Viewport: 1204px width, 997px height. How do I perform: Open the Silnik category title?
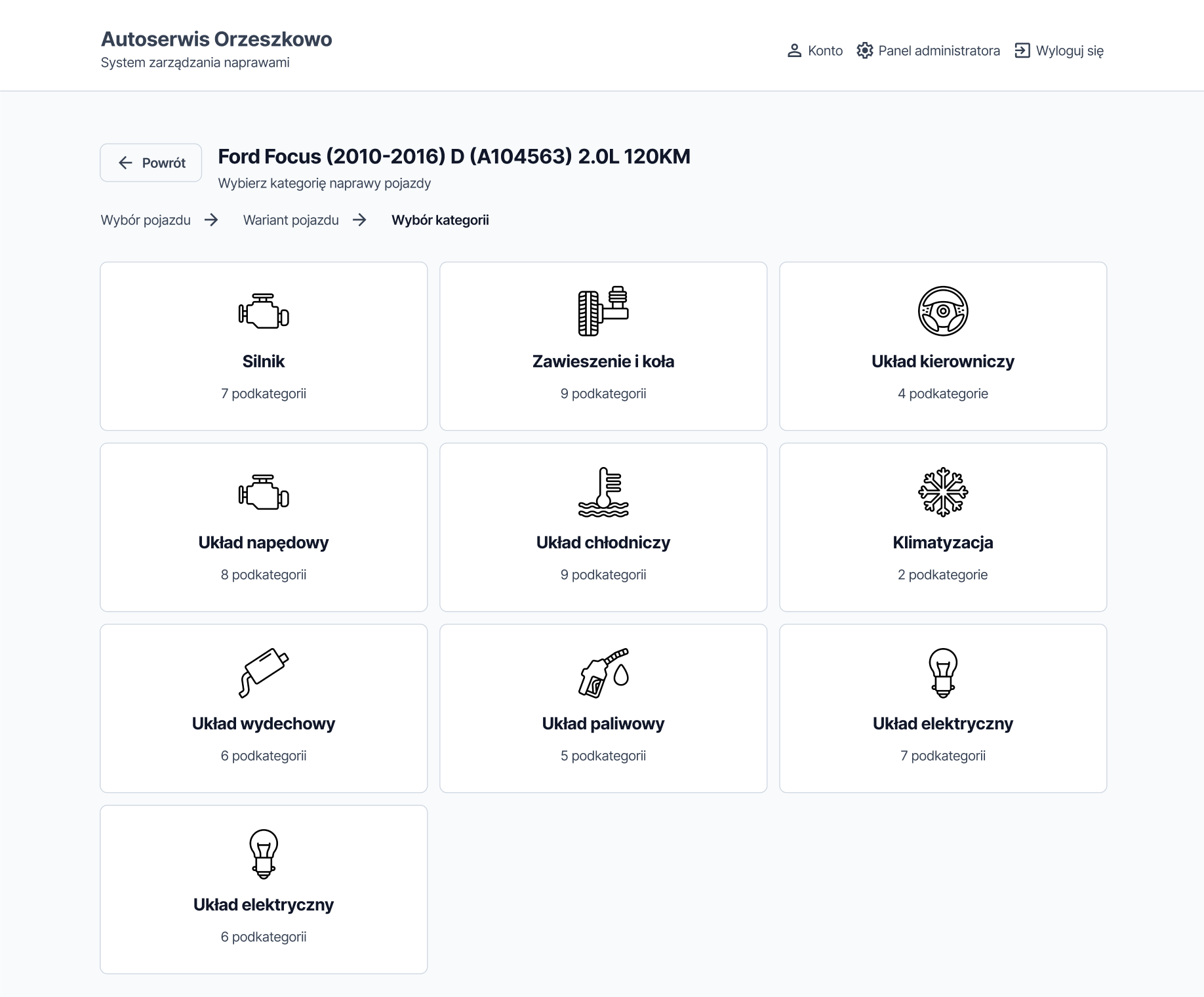click(264, 361)
